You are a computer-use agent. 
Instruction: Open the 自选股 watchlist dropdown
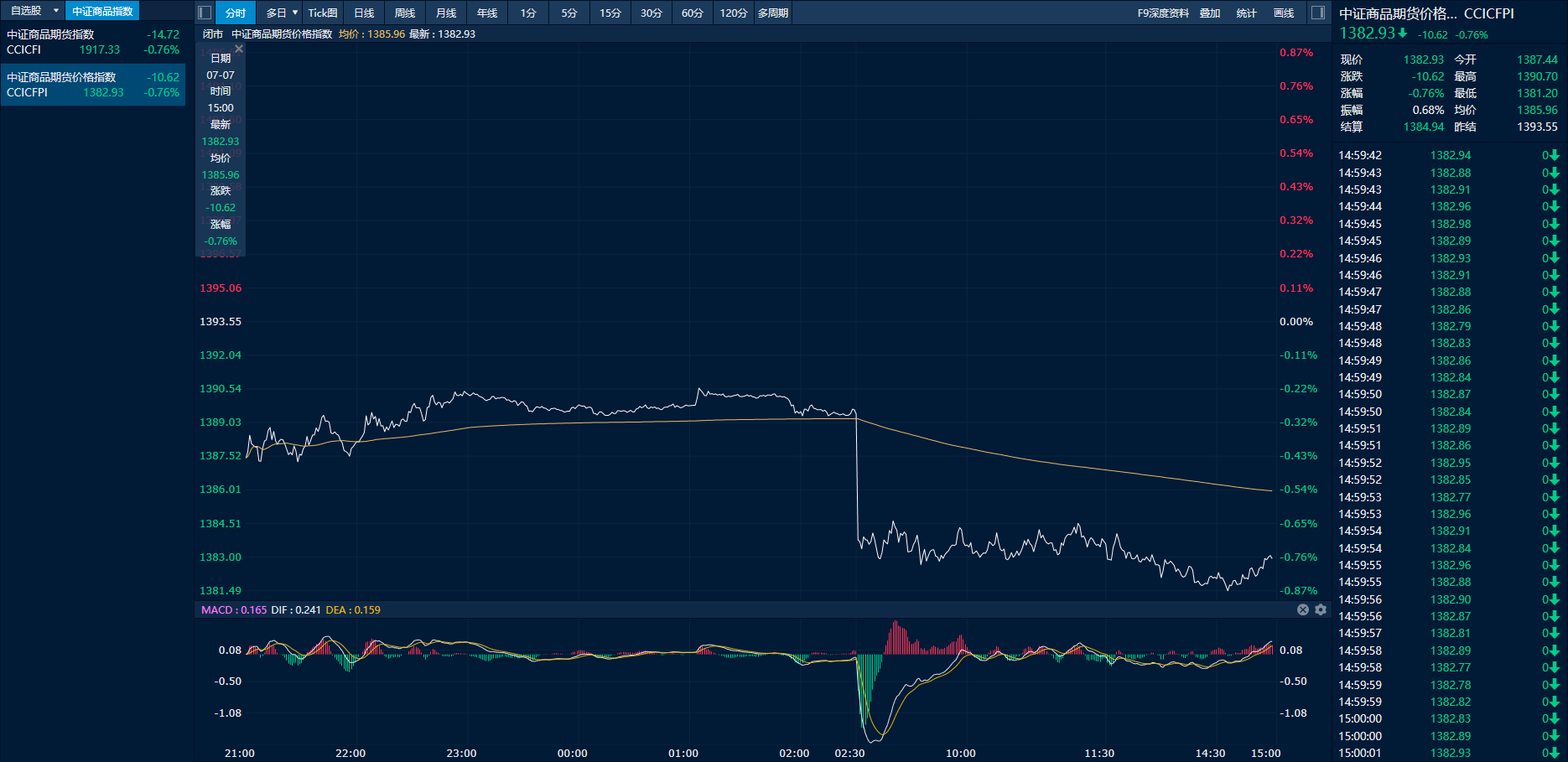tap(56, 11)
